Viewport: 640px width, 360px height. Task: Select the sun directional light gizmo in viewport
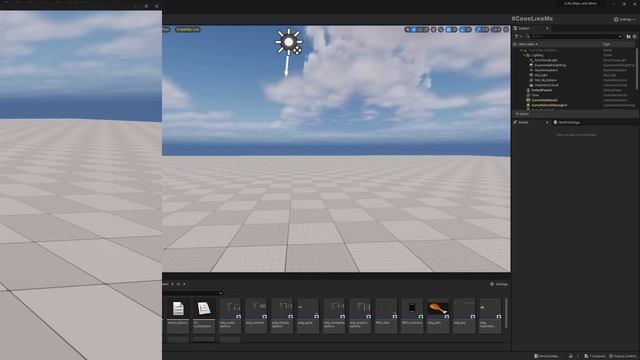[x=289, y=42]
